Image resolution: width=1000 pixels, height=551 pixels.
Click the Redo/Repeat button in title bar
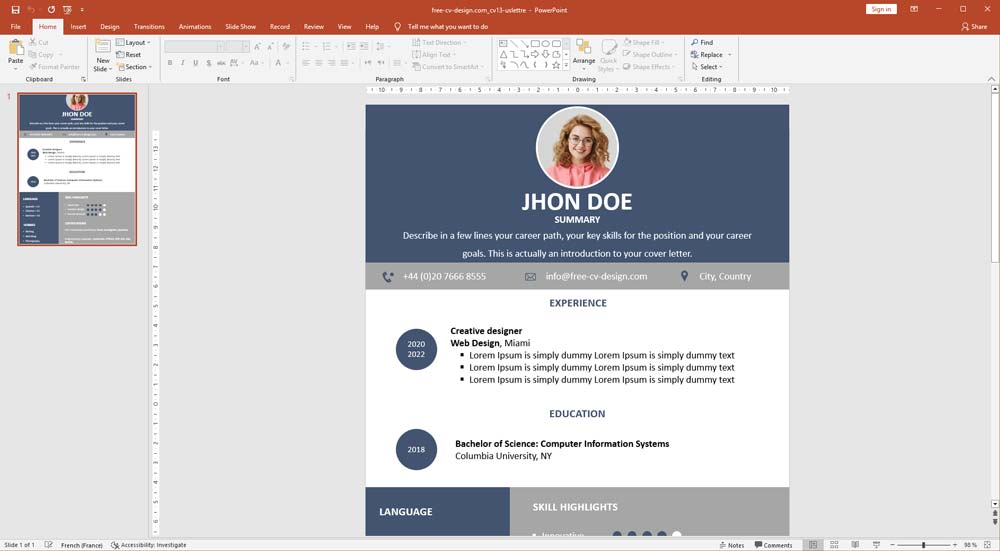pos(51,10)
